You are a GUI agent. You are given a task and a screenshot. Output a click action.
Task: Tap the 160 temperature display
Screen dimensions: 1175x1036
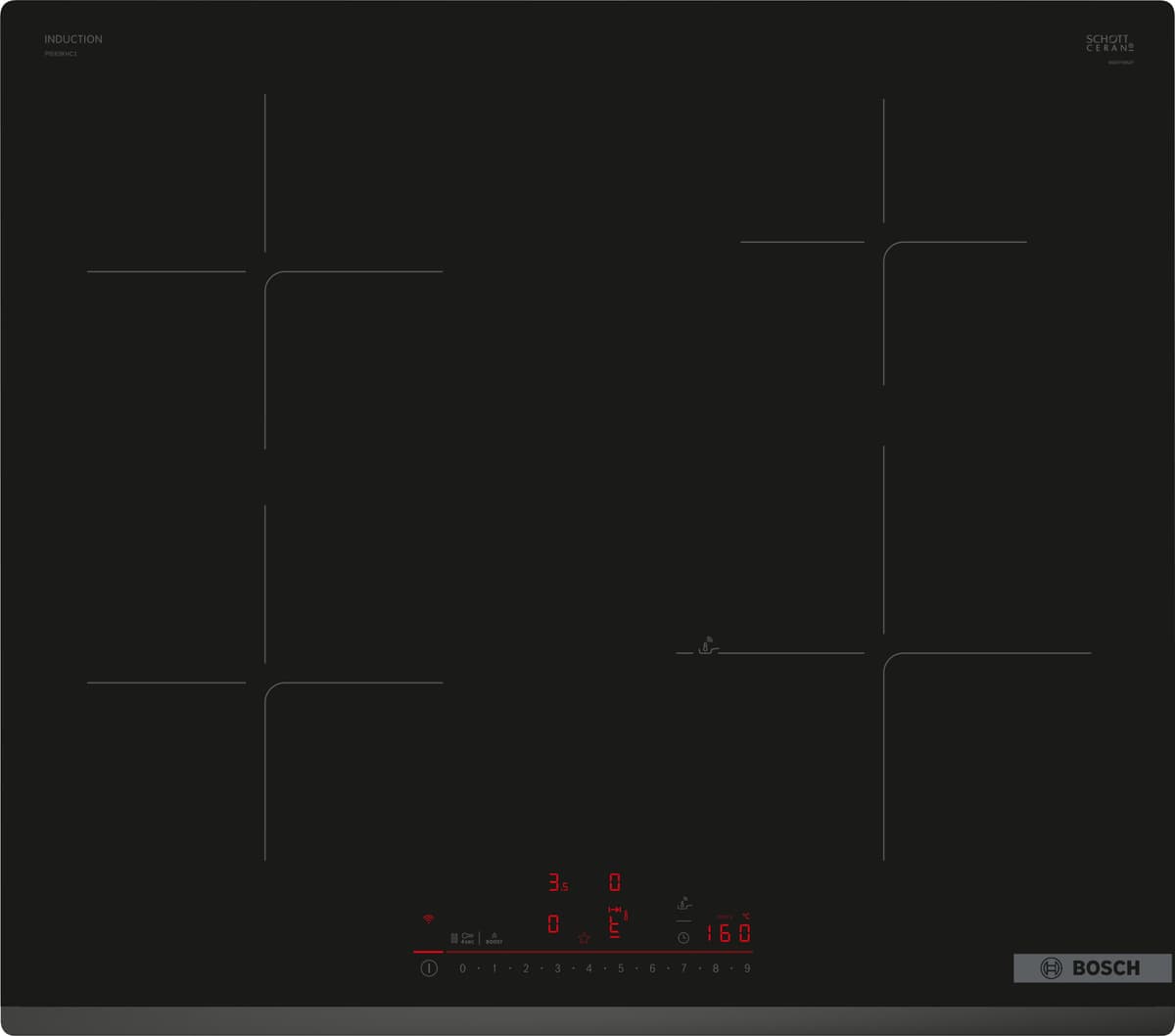point(728,933)
